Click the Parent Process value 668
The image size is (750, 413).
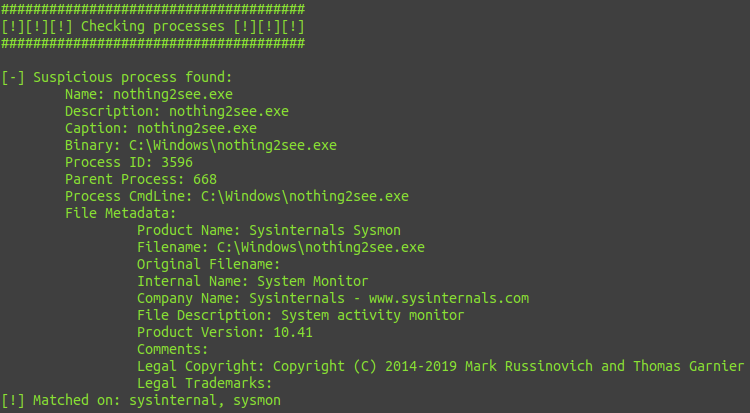click(x=205, y=179)
